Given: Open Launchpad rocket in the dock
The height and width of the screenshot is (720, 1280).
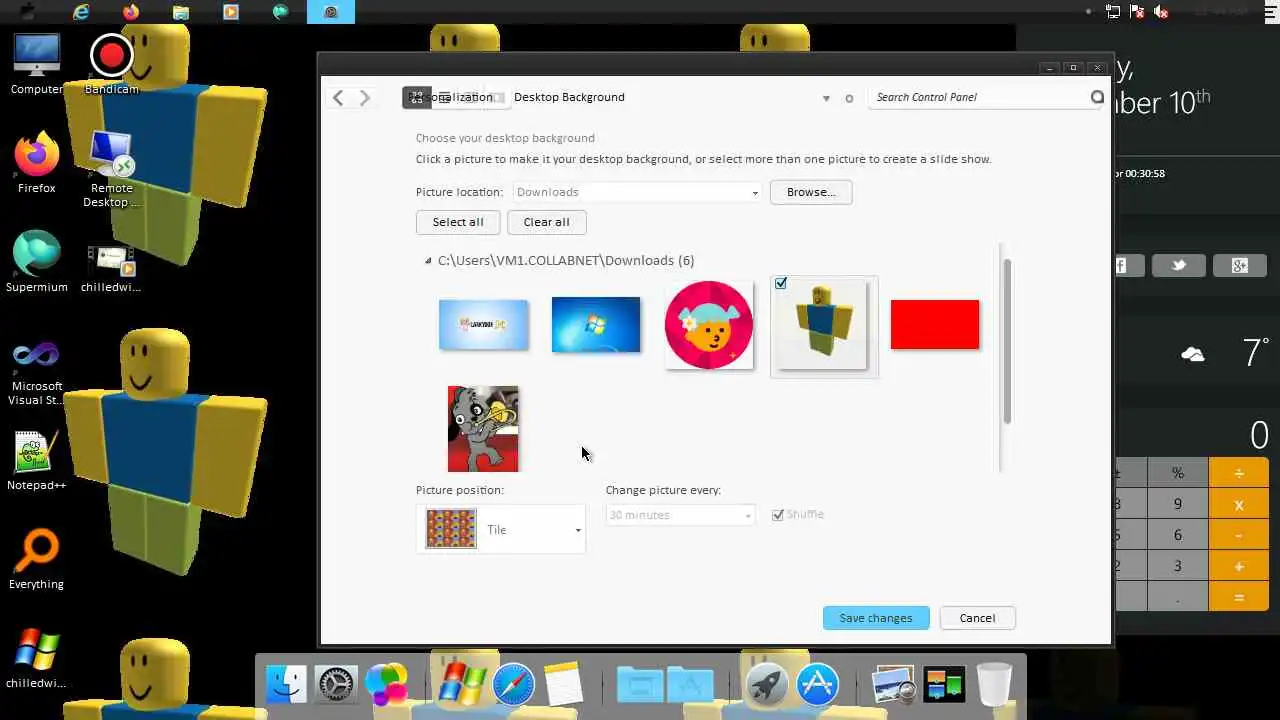Looking at the screenshot, I should (x=767, y=685).
